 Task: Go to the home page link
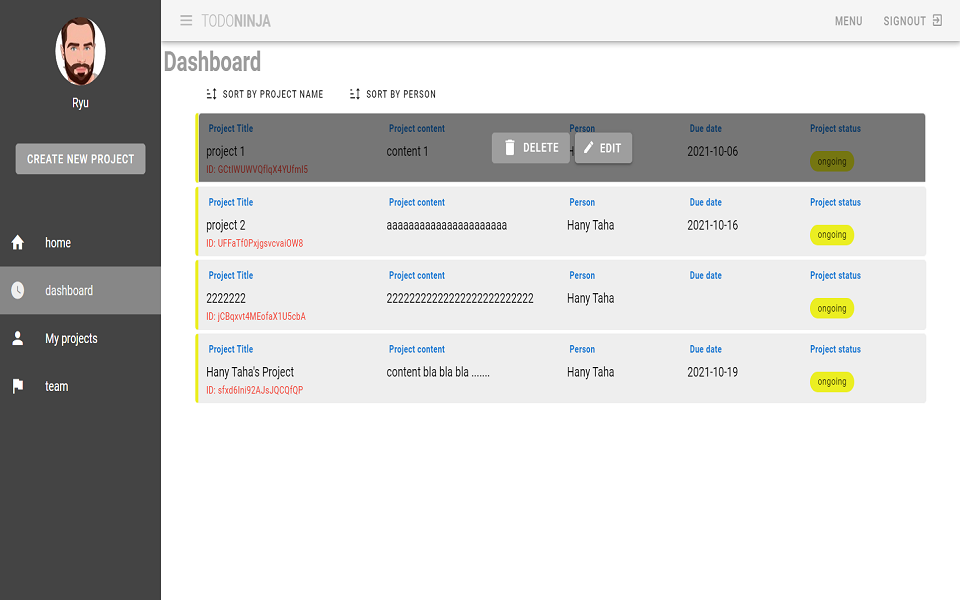click(58, 243)
